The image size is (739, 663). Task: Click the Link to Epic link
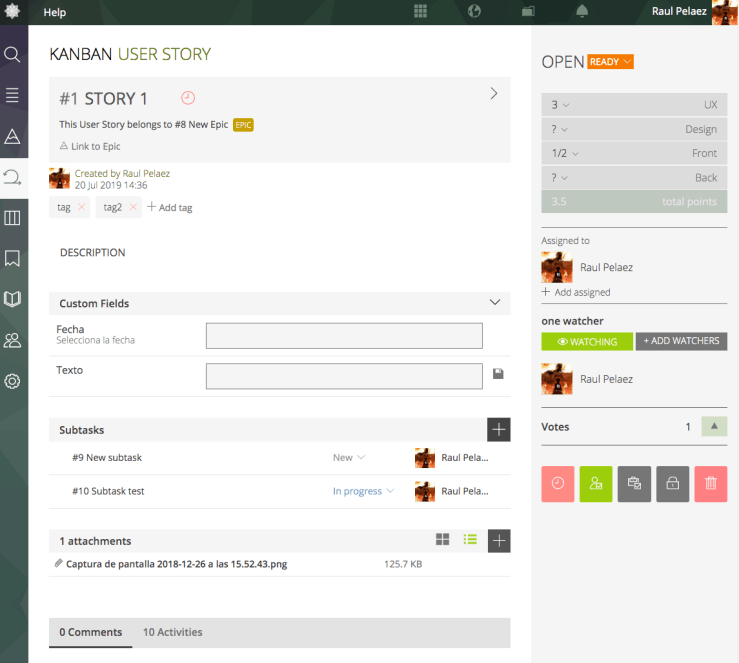click(x=90, y=146)
